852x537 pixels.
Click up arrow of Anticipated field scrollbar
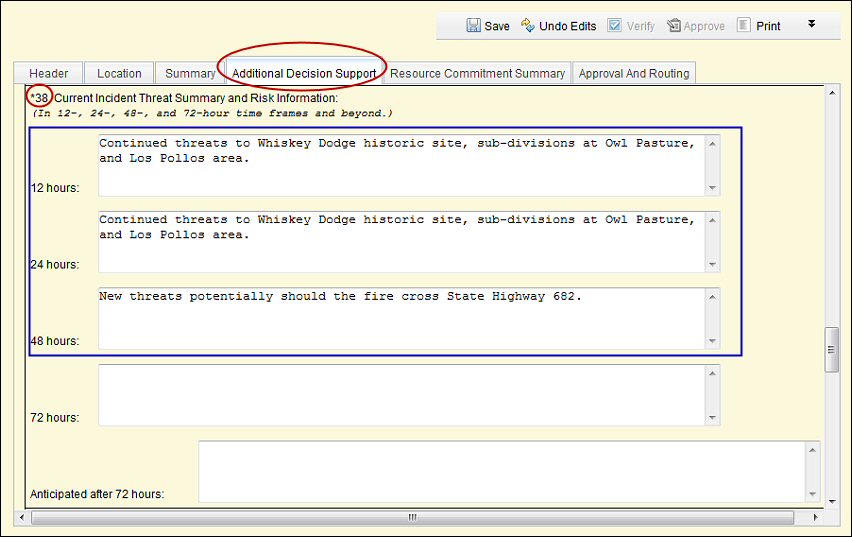812,450
